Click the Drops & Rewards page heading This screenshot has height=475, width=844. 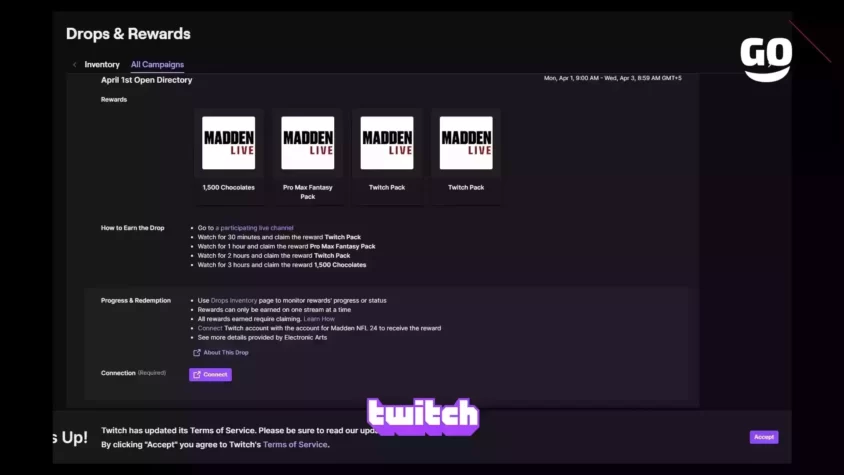click(128, 34)
